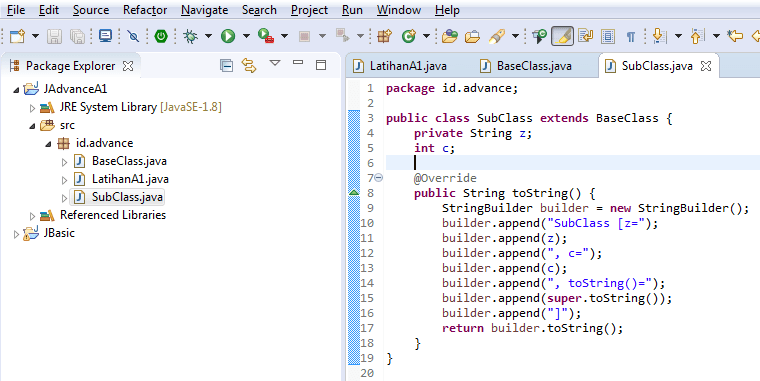The height and width of the screenshot is (381, 760).
Task: Toggle Show Whitespace Characters pilcrow icon
Action: [631, 36]
